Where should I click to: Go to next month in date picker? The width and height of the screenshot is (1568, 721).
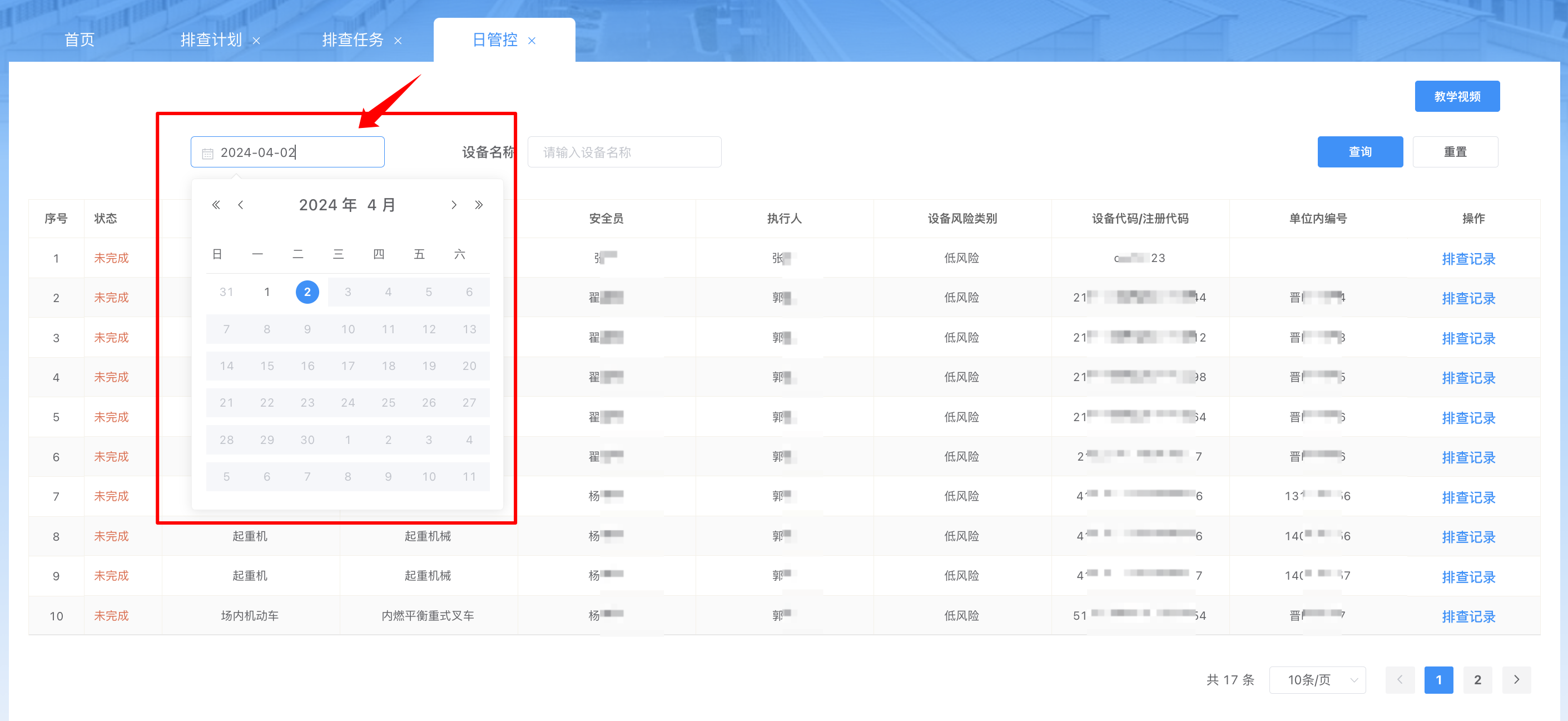pyautogui.click(x=454, y=205)
